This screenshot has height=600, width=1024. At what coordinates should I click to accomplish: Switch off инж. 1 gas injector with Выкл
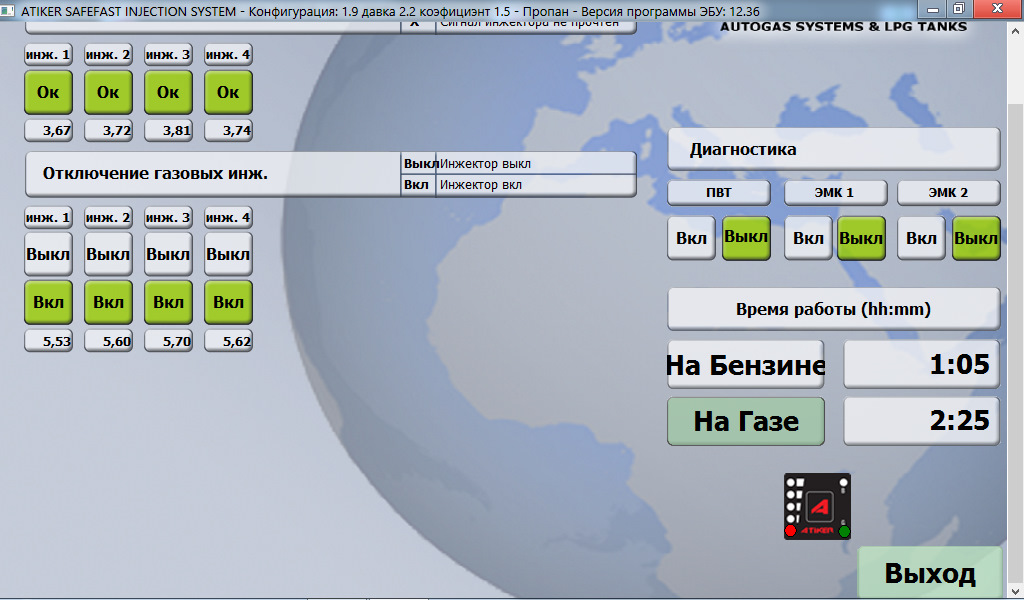click(47, 254)
